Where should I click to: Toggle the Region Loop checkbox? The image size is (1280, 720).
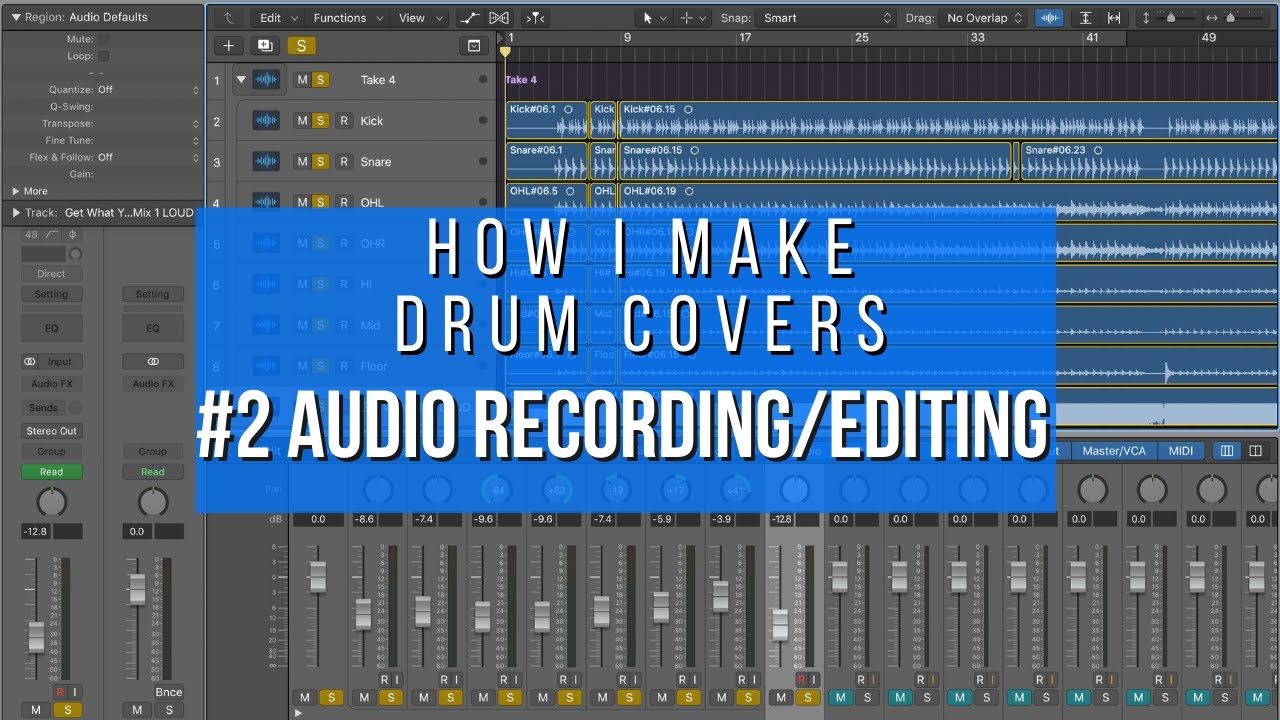pos(103,56)
